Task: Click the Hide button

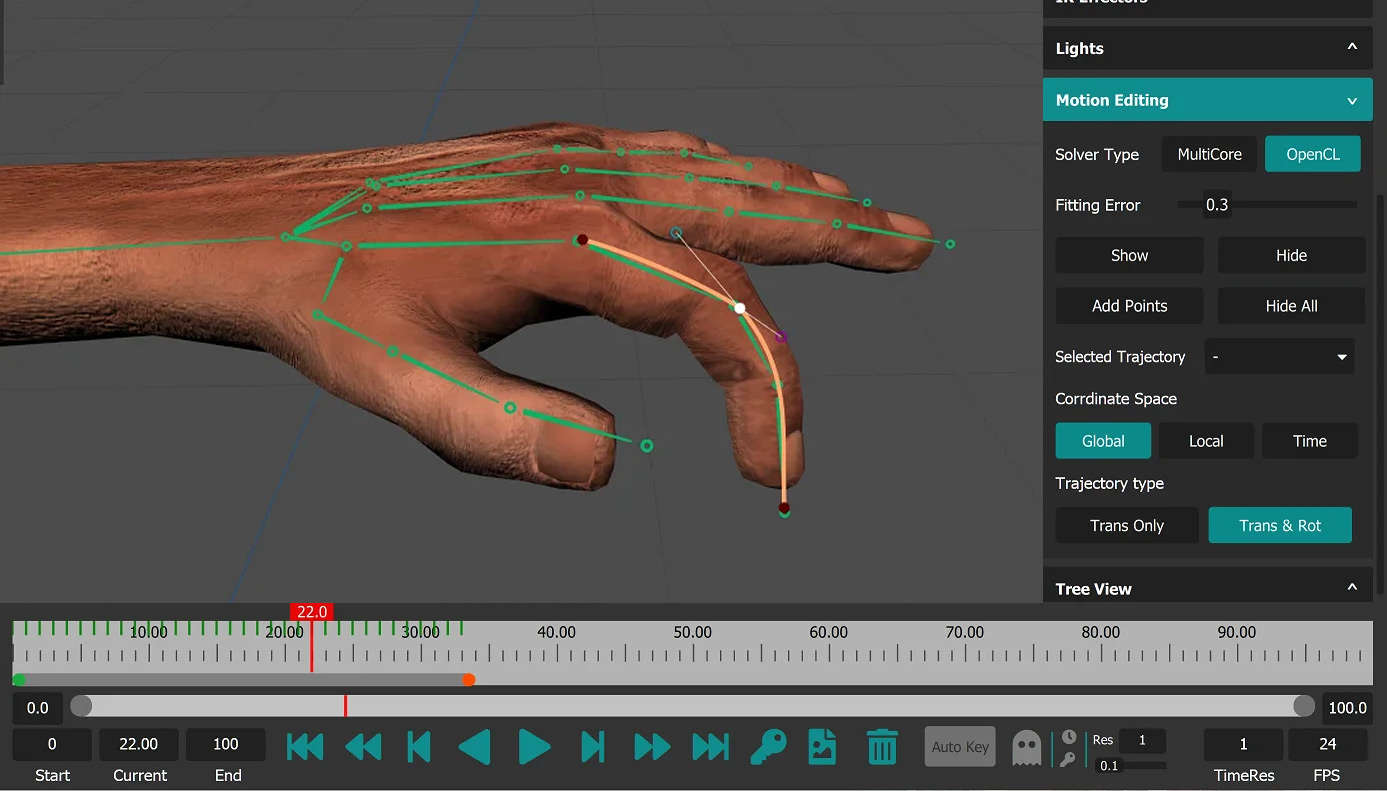Action: [1291, 255]
